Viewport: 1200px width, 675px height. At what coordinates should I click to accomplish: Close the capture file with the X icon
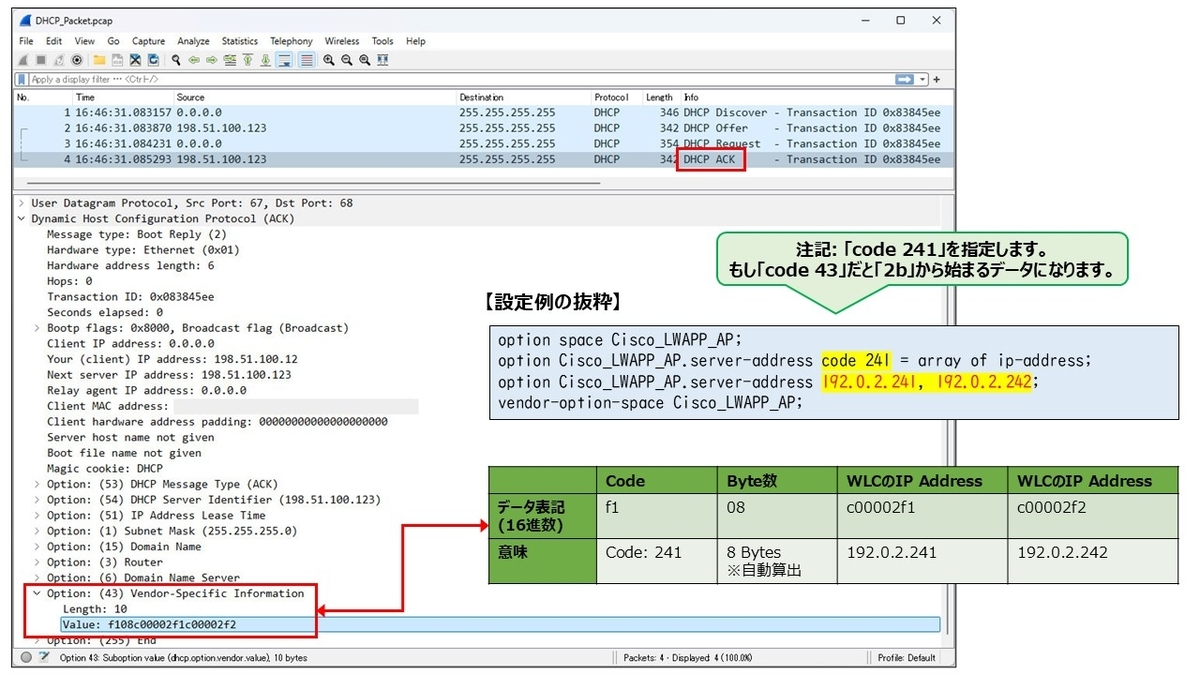pos(134,60)
